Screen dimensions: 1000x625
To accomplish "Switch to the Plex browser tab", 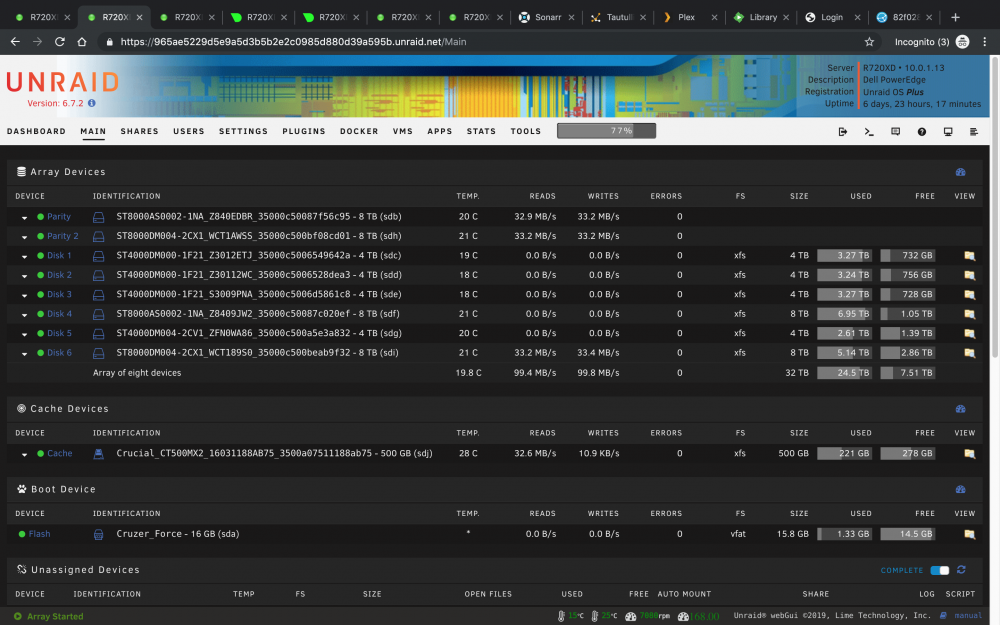I will point(686,17).
